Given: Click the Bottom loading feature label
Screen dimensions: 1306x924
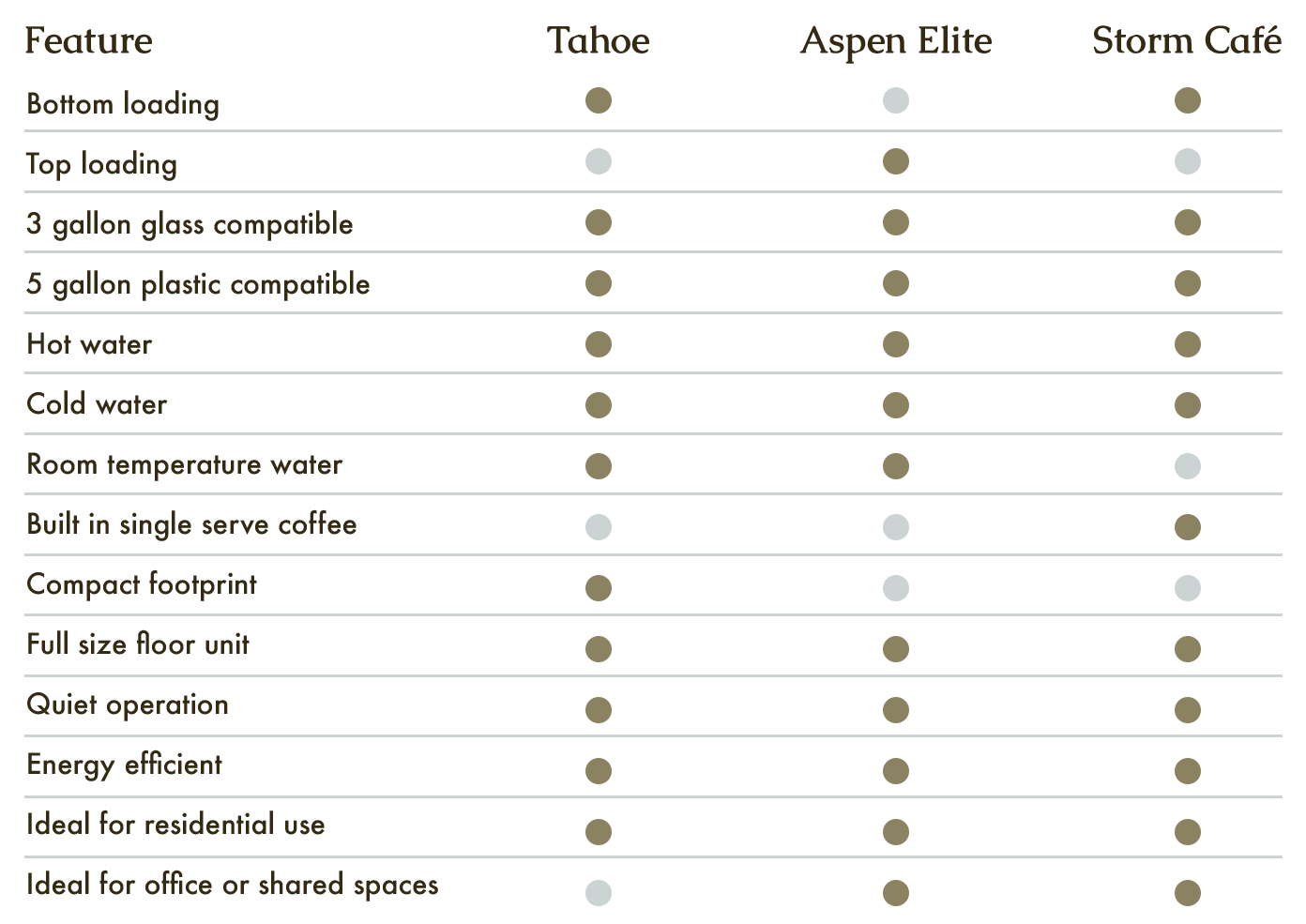Looking at the screenshot, I should click(123, 104).
